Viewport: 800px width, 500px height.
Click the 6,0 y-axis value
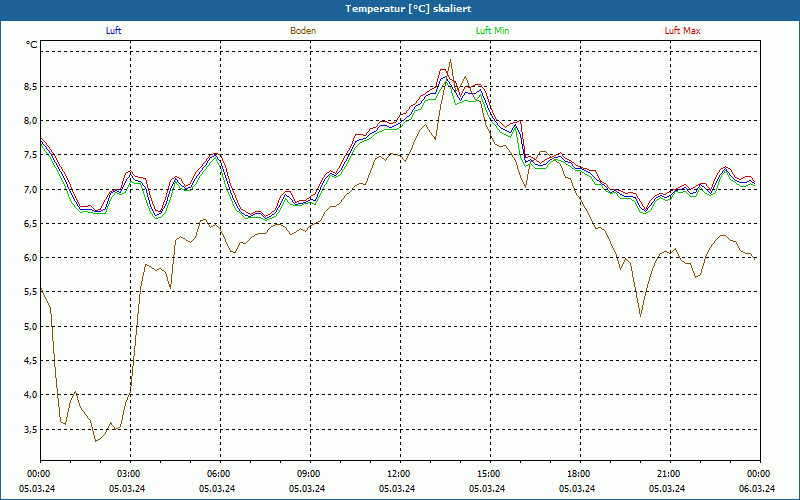[x=31, y=258]
